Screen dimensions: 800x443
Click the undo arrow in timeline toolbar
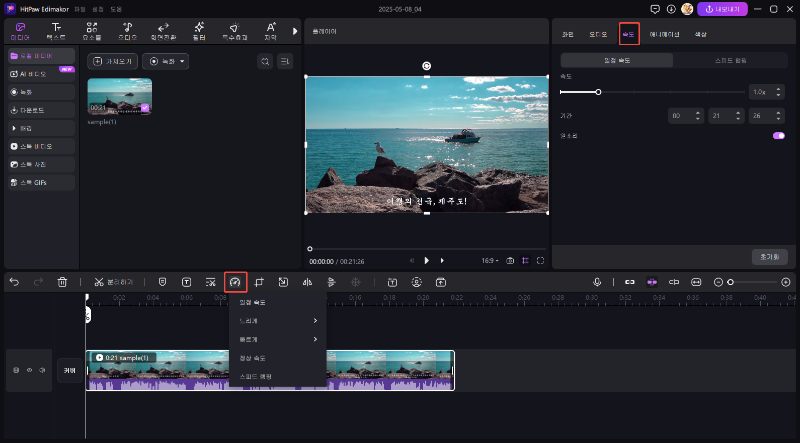[x=14, y=282]
